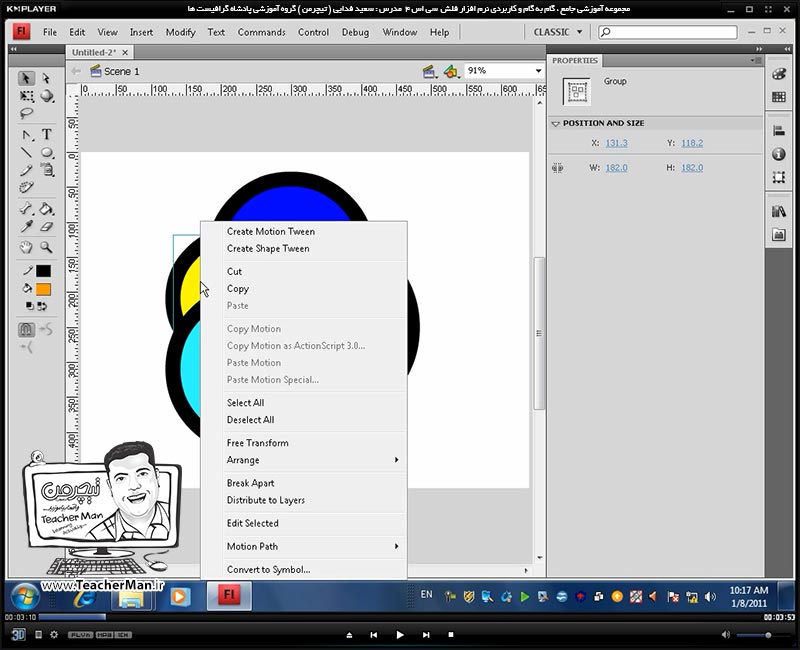Open the Windows Start orb

pyautogui.click(x=23, y=597)
